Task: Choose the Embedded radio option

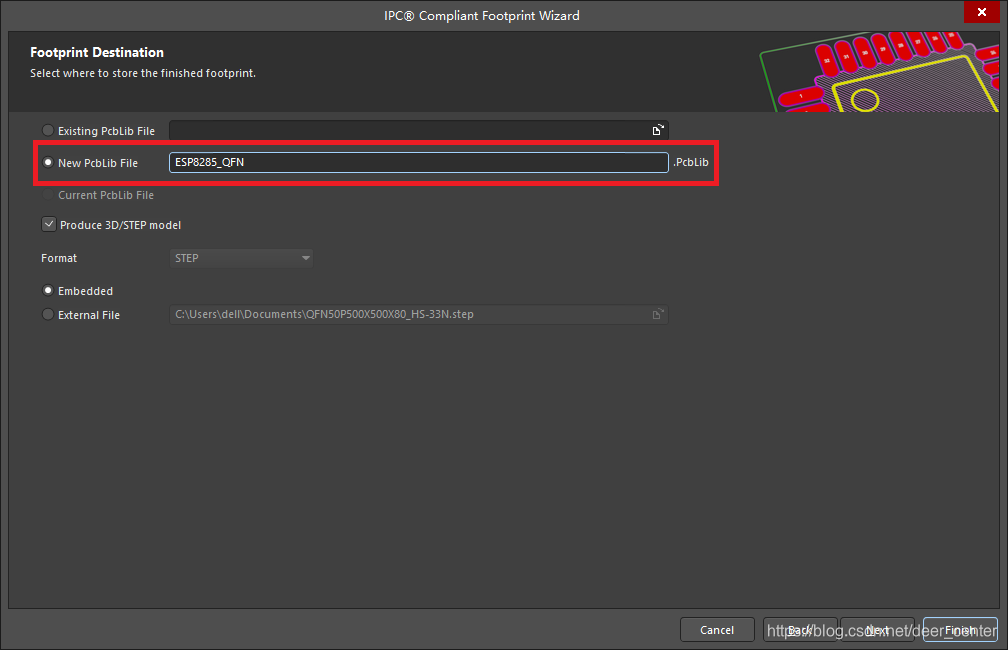Action: pos(48,291)
